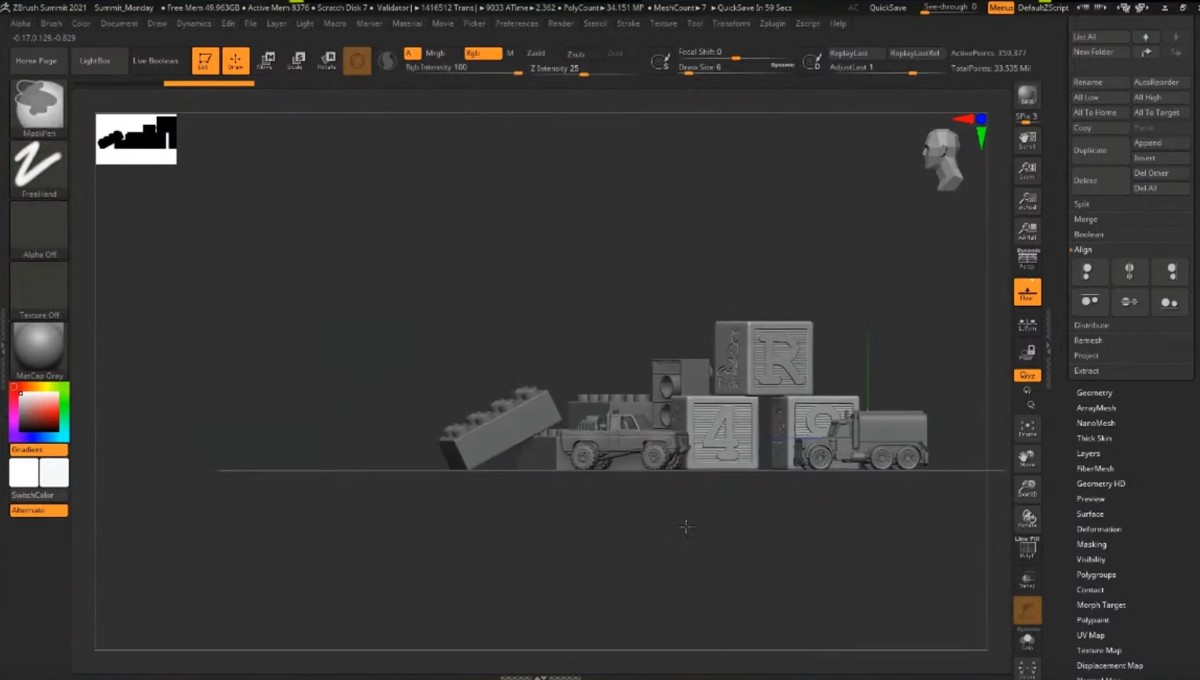Activate the Move transform tool
Screen dimensions: 1200x680
tap(266, 61)
